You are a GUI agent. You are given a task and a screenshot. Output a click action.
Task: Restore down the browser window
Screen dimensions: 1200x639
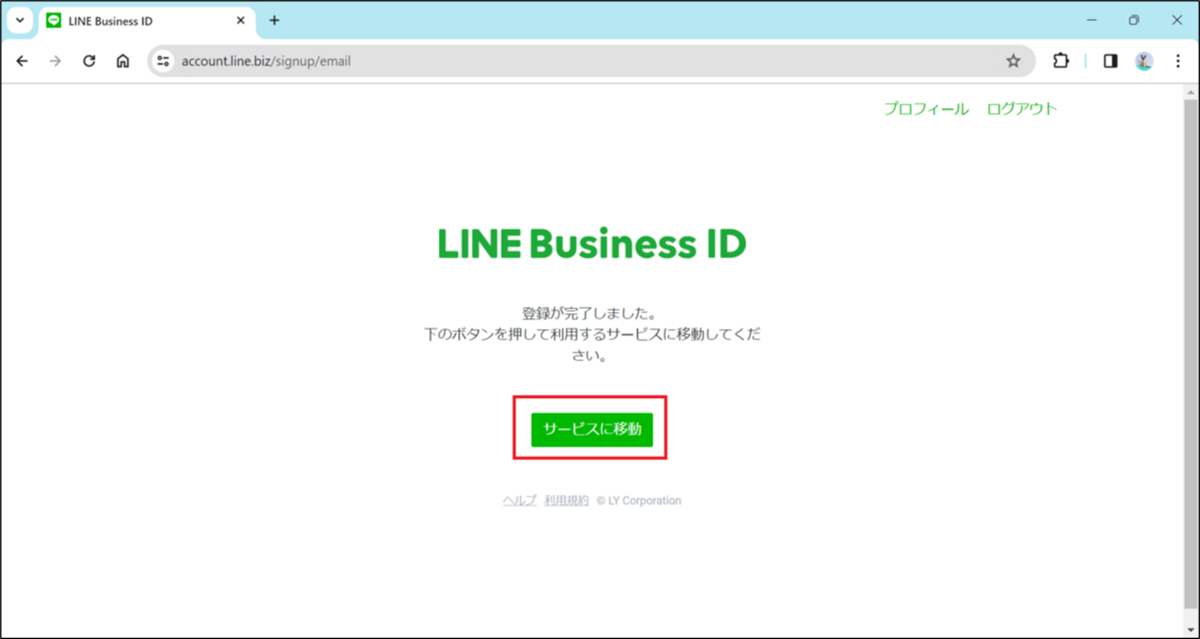[1134, 20]
